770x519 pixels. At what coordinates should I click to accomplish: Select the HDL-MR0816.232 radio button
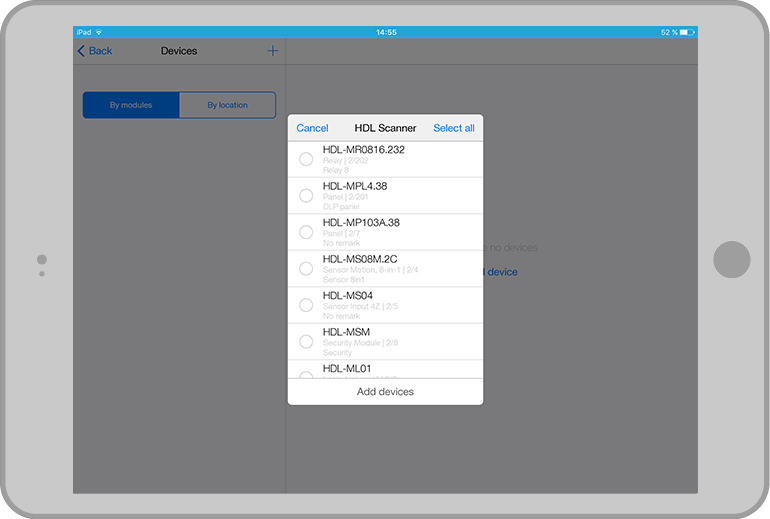(306, 159)
